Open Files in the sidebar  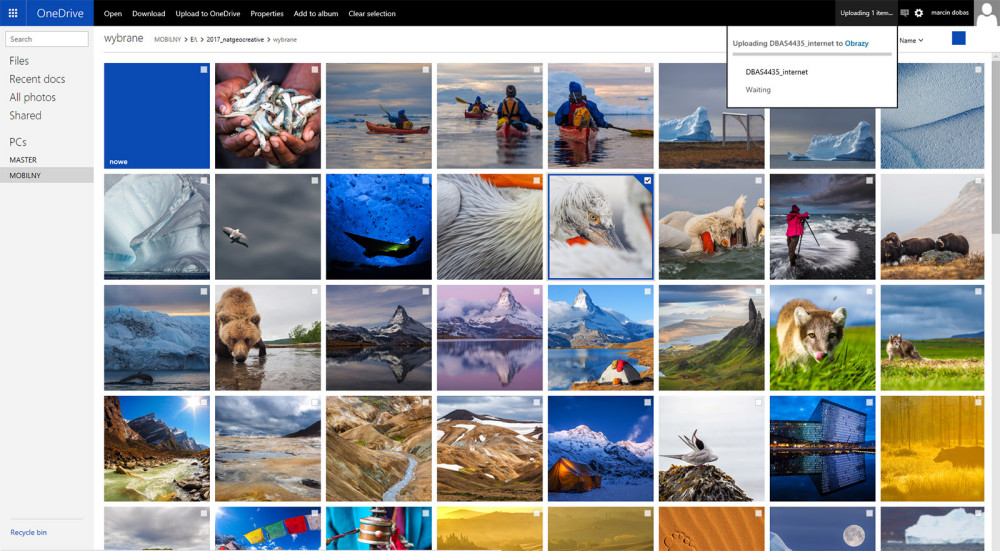point(19,61)
